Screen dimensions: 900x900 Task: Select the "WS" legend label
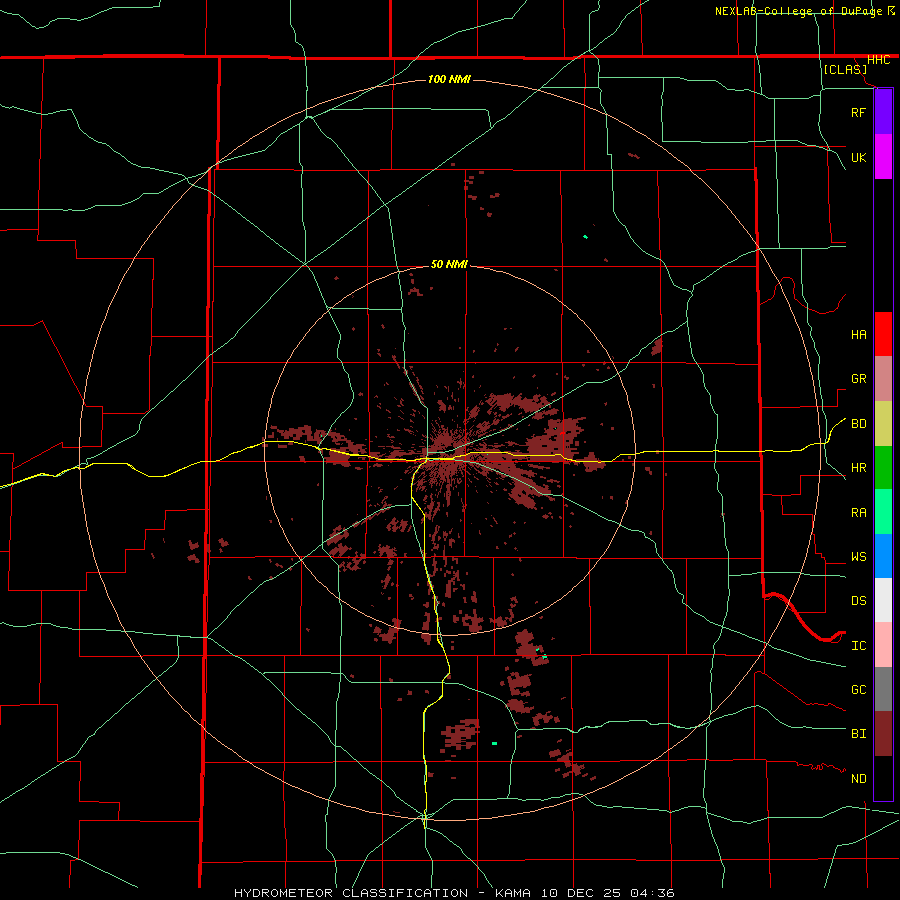[858, 557]
